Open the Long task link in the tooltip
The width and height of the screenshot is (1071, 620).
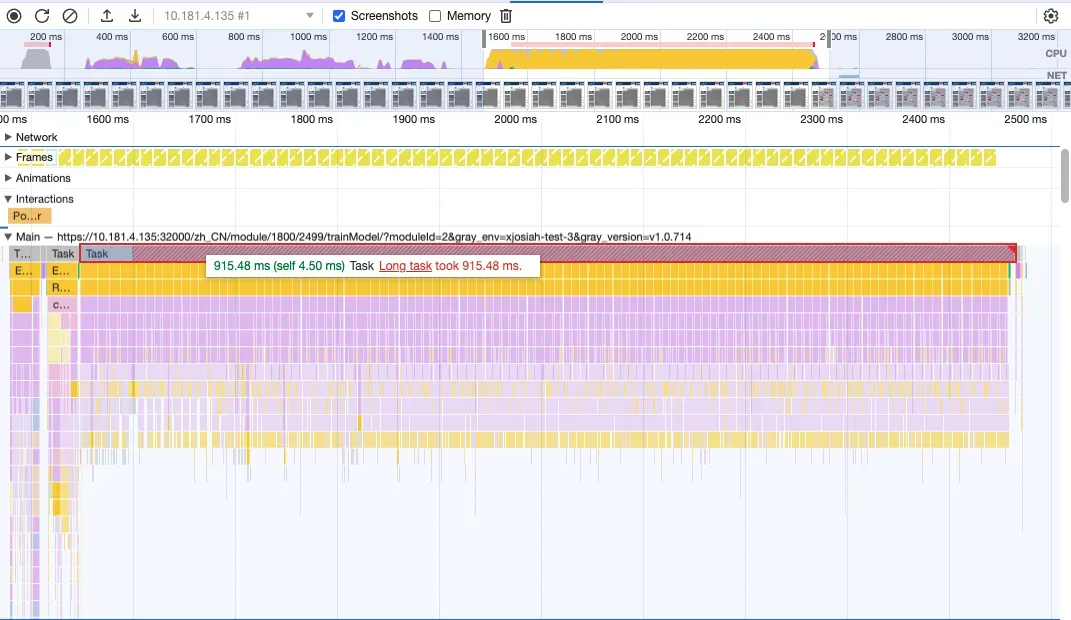point(405,266)
